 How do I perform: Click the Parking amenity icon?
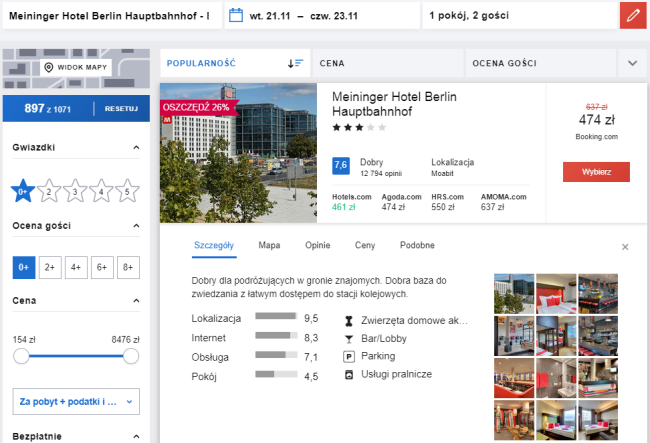click(349, 356)
